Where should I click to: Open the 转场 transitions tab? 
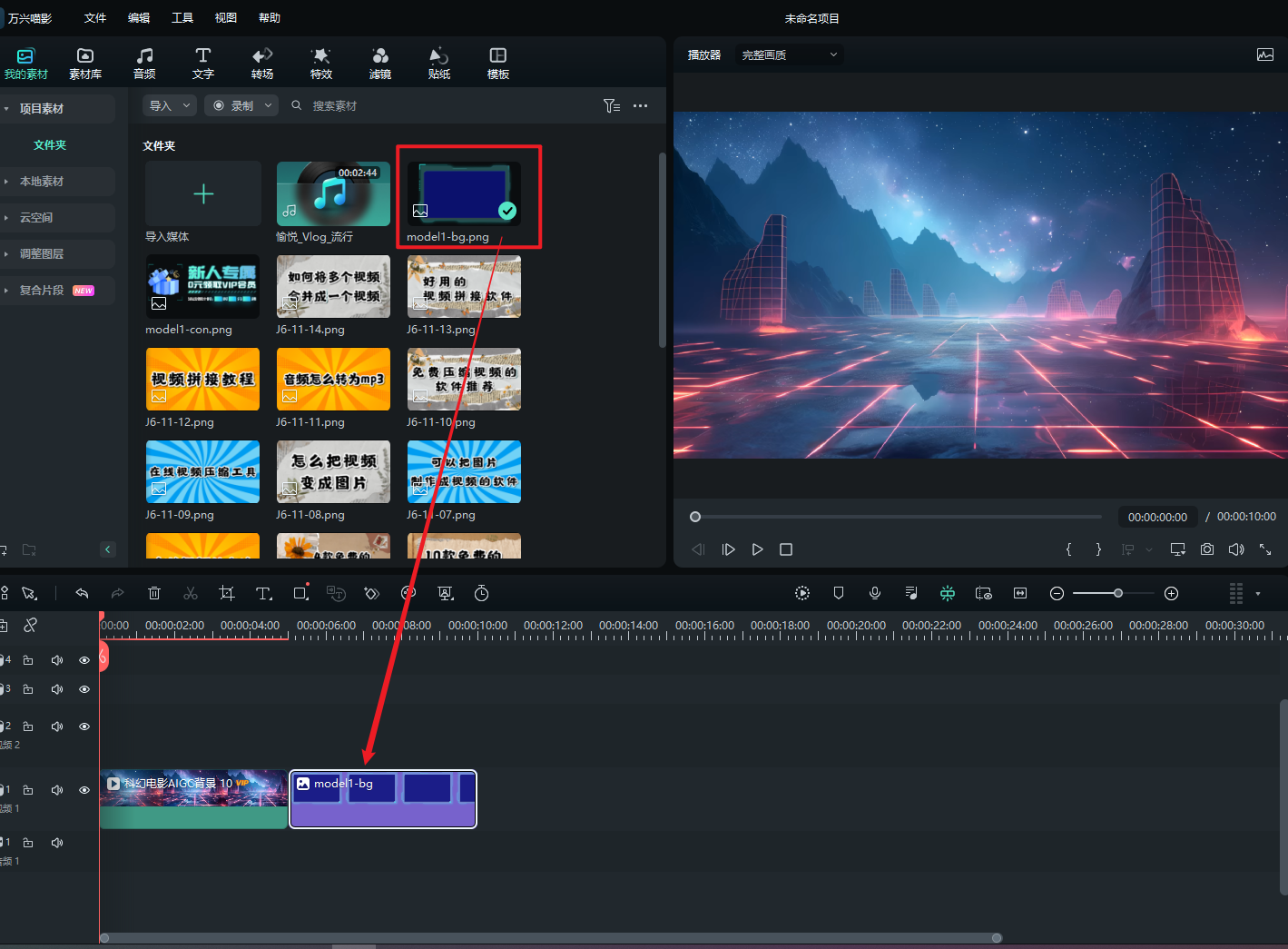(x=262, y=64)
